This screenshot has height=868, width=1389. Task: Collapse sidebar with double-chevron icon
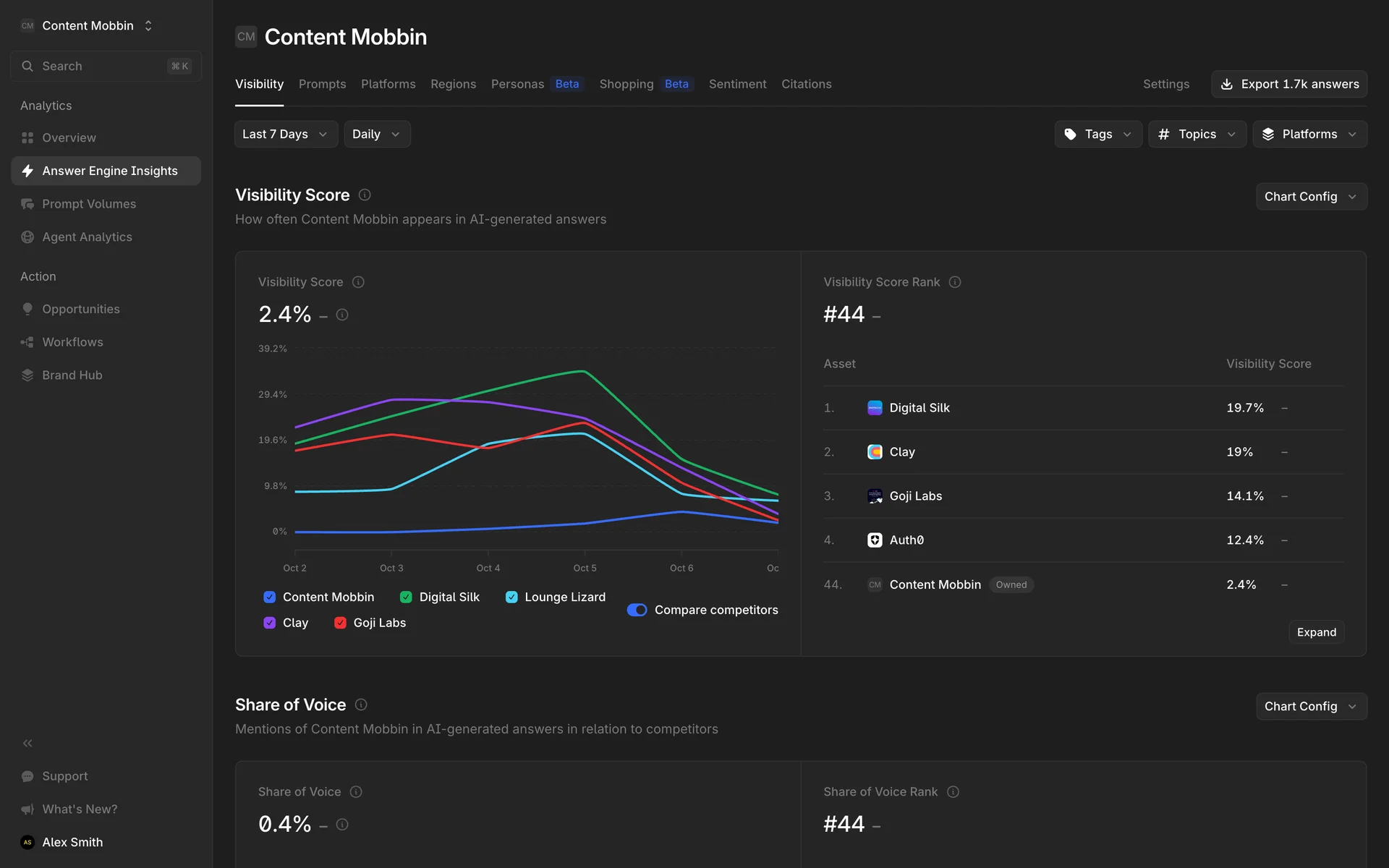(27, 743)
